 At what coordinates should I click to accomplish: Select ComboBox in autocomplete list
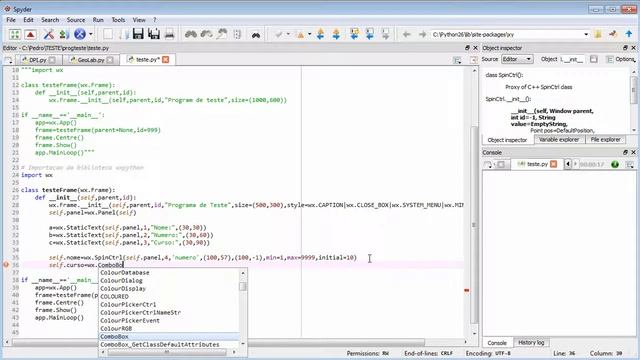[169, 336]
